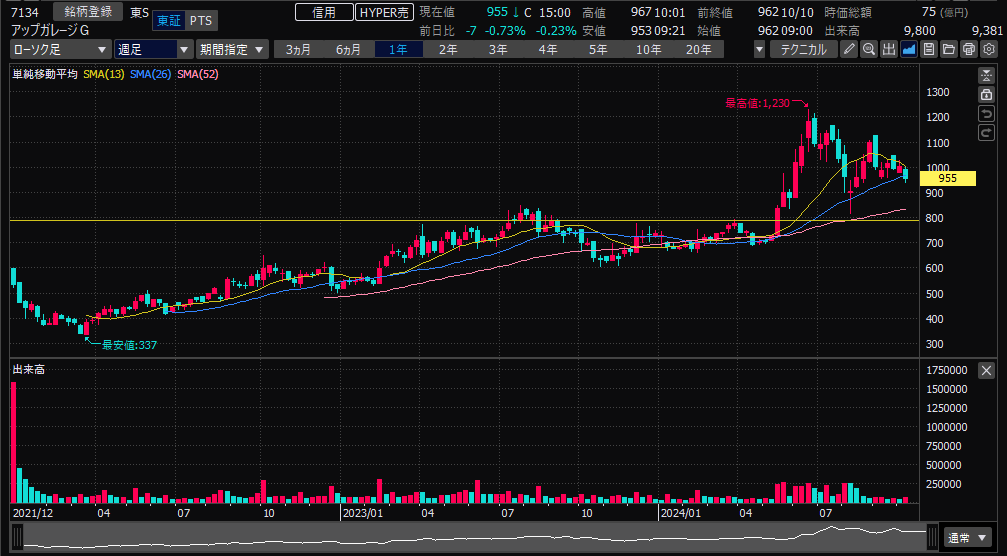Click the range slider handle at bottom

(932, 537)
